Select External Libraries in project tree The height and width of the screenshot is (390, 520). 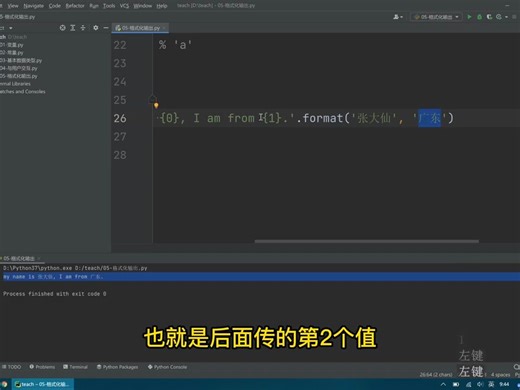click(15, 84)
